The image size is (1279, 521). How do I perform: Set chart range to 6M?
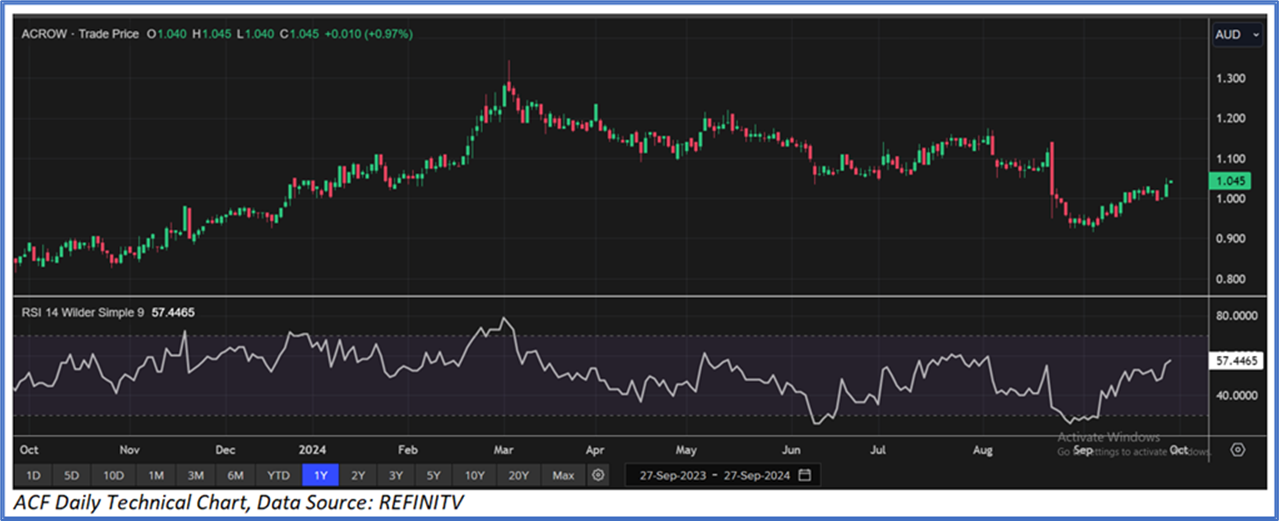236,474
